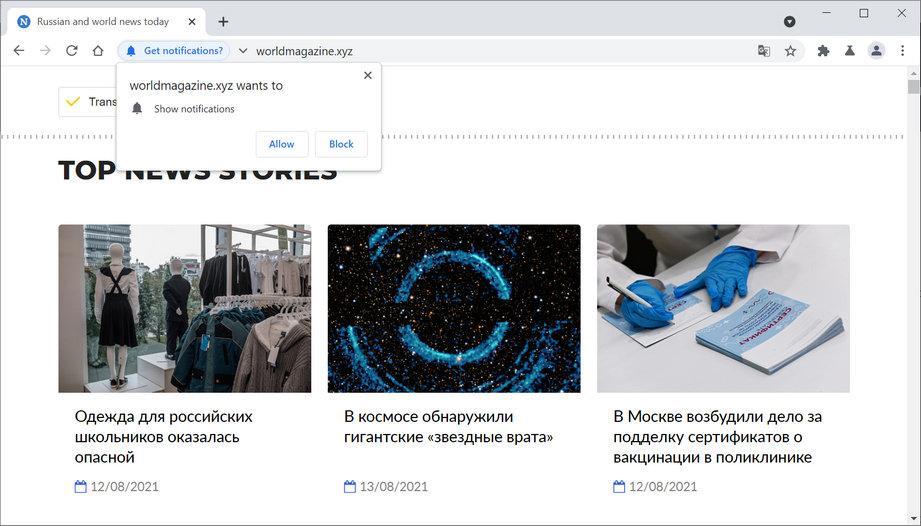
Task: Open the blue space rings thumbnail
Action: pyautogui.click(x=454, y=308)
